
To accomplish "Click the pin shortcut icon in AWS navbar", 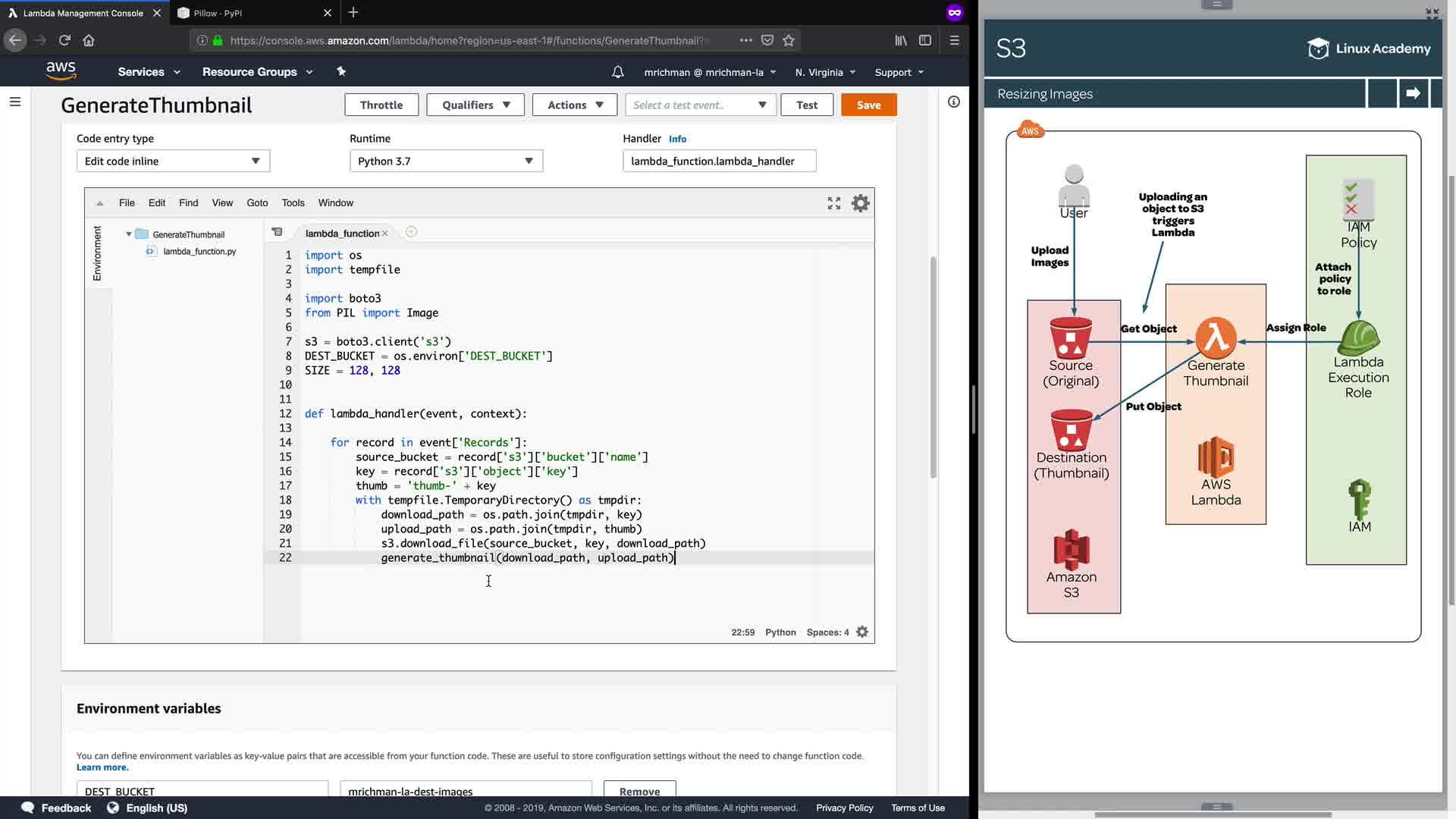I will coord(341,71).
